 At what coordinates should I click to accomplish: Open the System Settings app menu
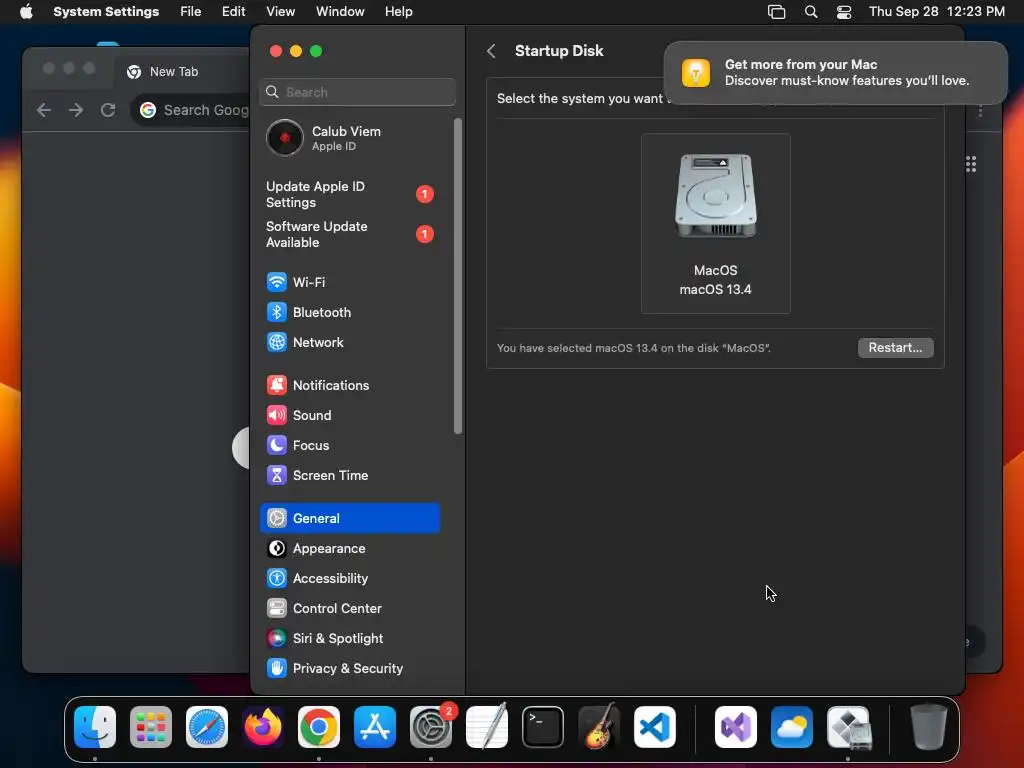[x=106, y=12]
